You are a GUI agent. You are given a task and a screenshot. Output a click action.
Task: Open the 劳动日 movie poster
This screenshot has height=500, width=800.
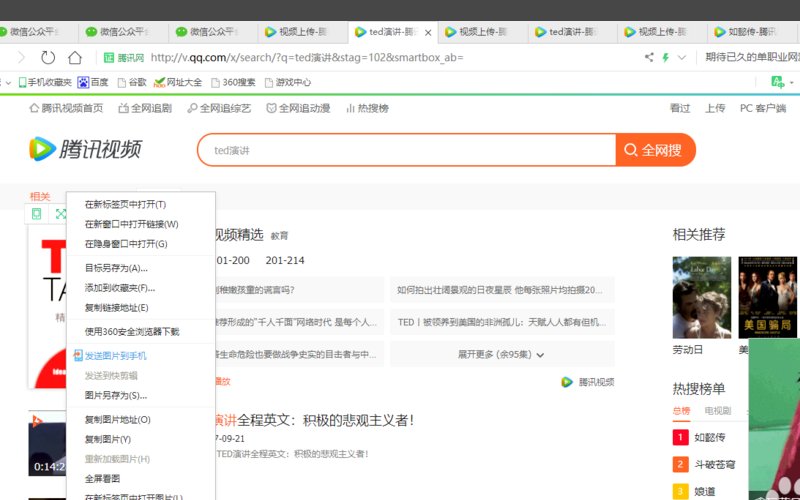(x=702, y=297)
